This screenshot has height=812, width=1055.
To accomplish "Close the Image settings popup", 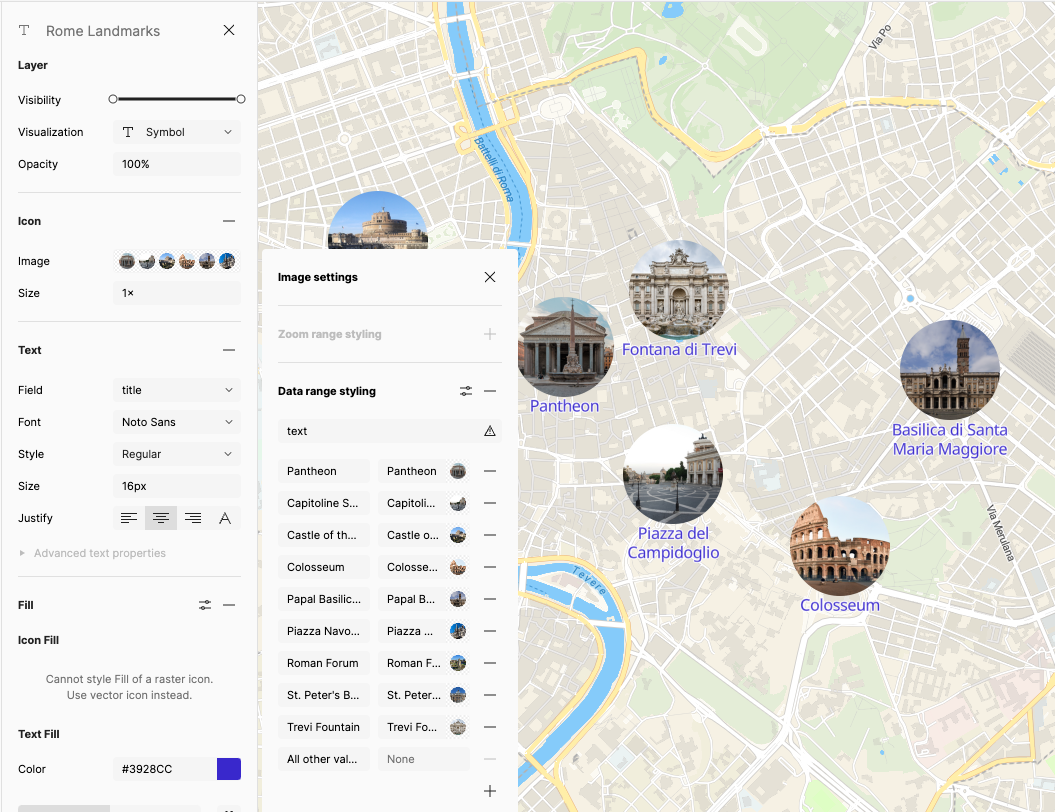I will [x=490, y=277].
